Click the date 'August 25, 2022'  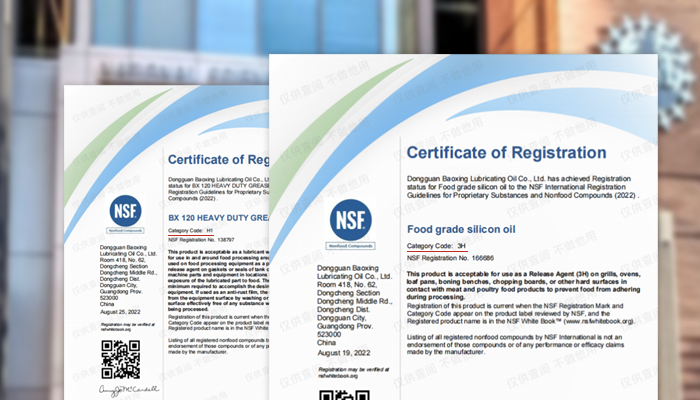(120, 312)
